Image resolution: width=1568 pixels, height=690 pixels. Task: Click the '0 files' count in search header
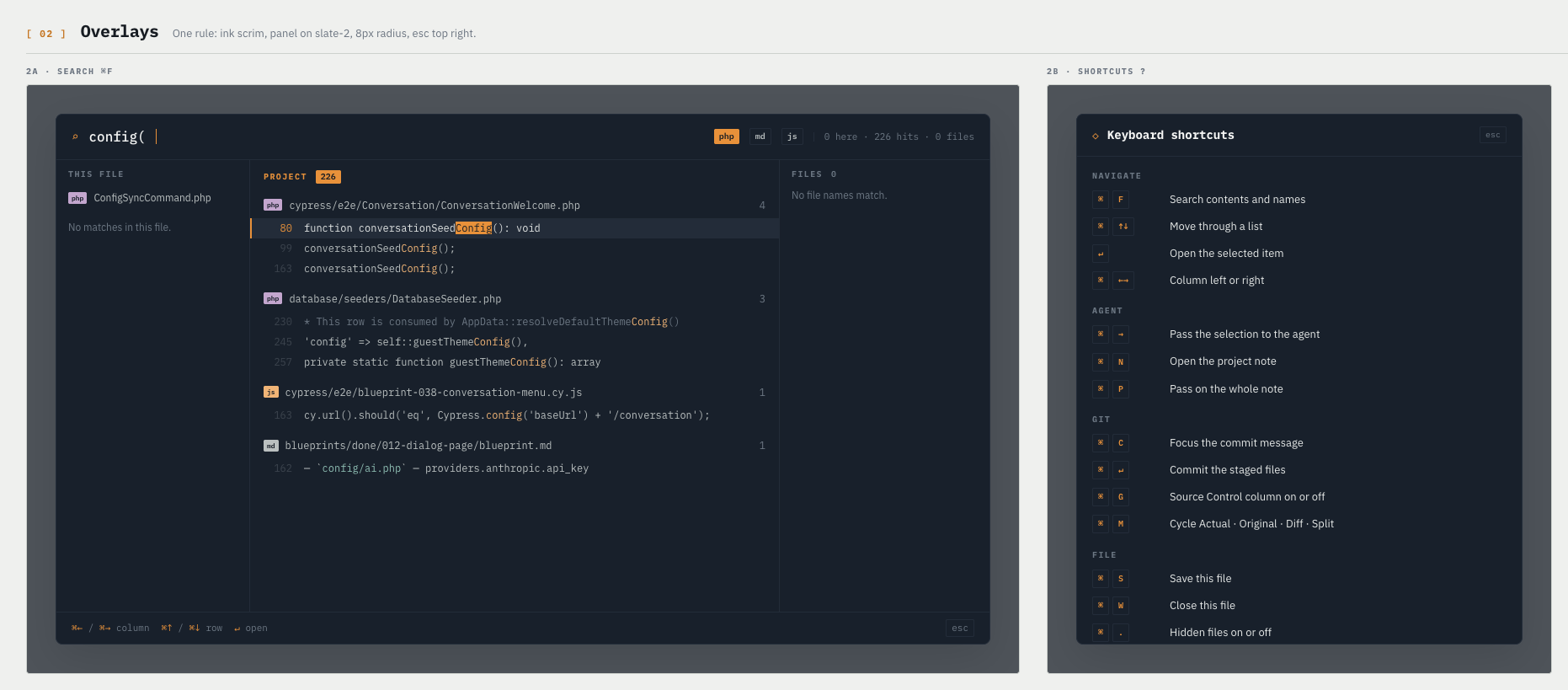click(954, 136)
